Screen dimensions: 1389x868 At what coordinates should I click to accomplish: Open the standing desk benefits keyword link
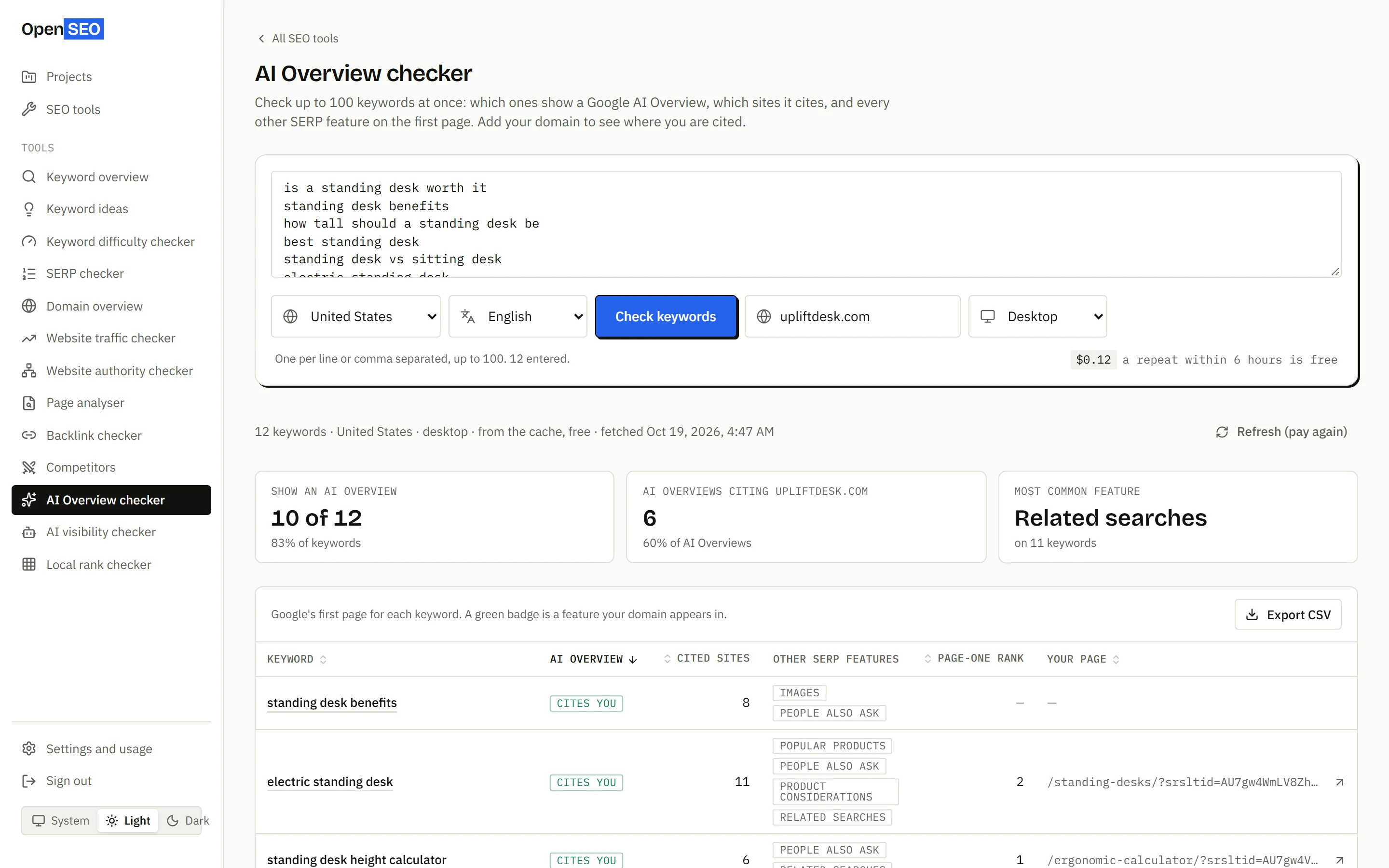pyautogui.click(x=332, y=703)
